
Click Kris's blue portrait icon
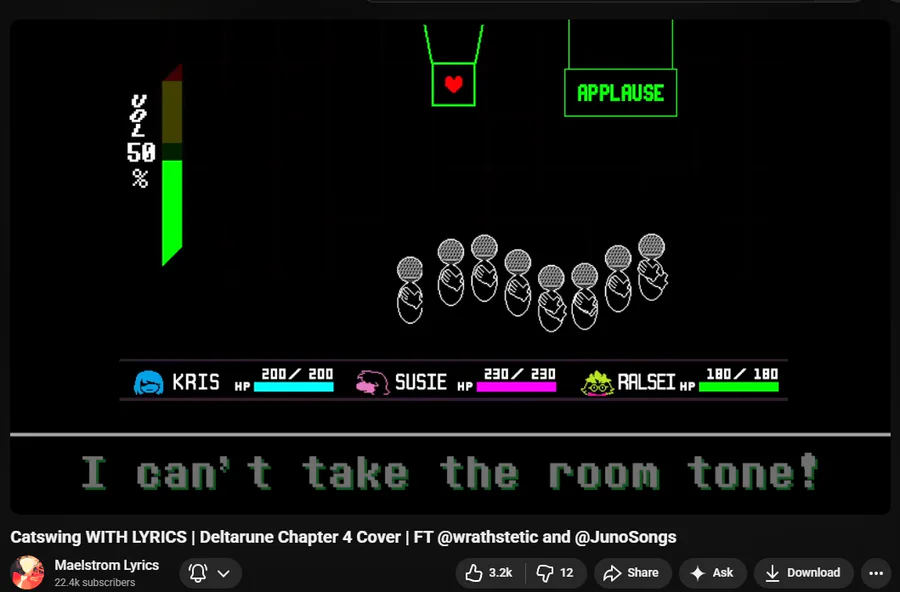[149, 382]
